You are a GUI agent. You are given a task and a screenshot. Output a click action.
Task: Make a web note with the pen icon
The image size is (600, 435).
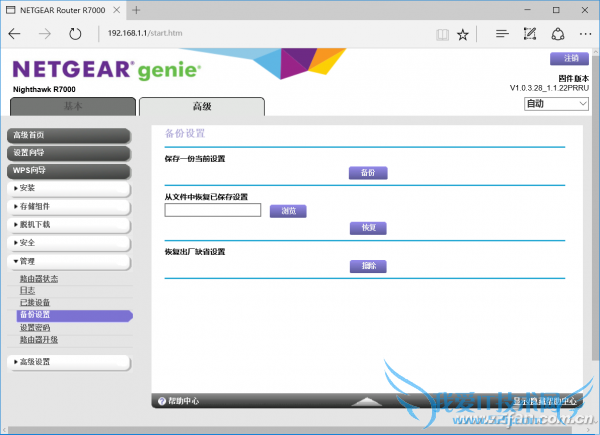coord(530,34)
